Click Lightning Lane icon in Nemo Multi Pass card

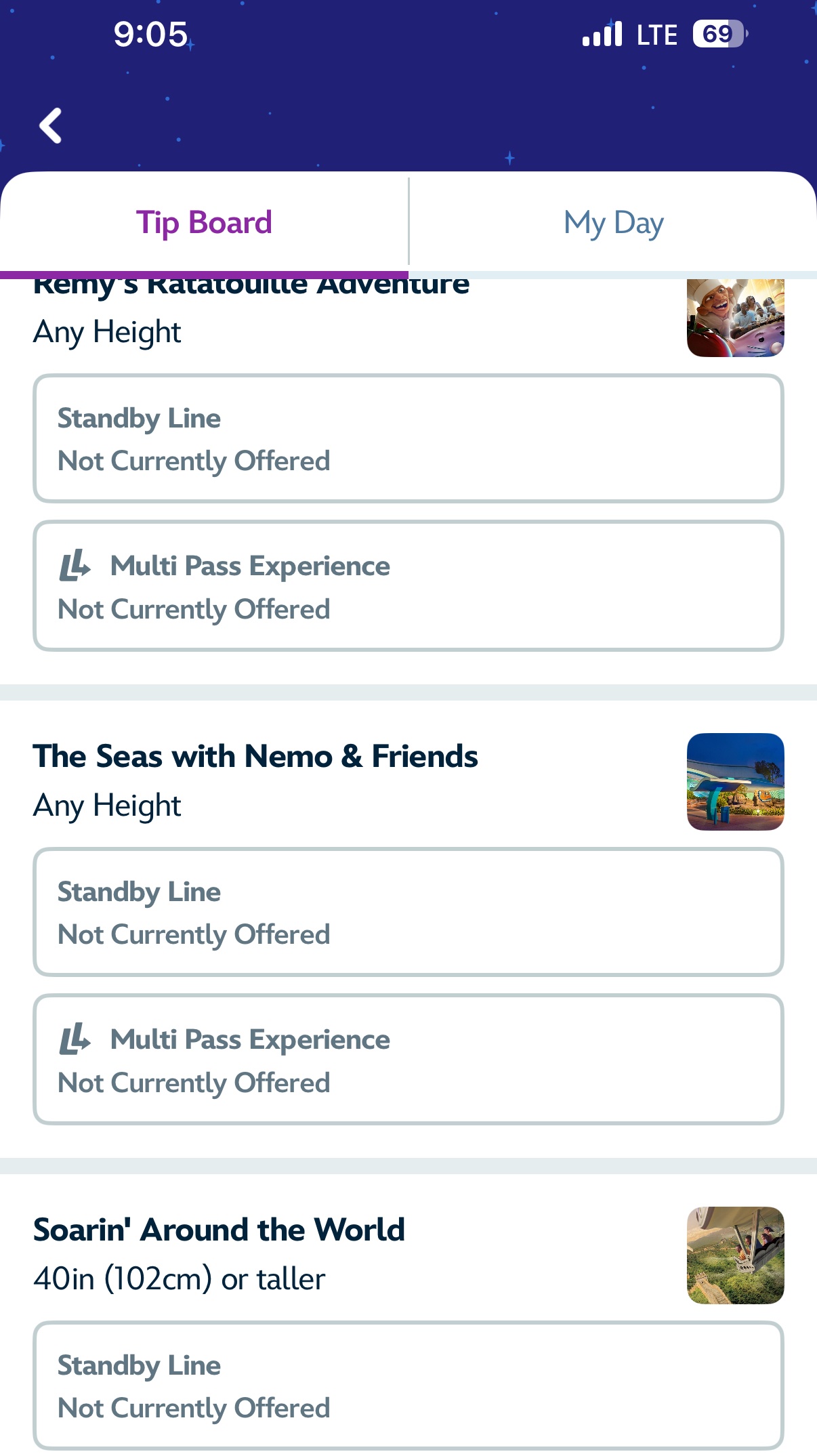pos(75,1039)
